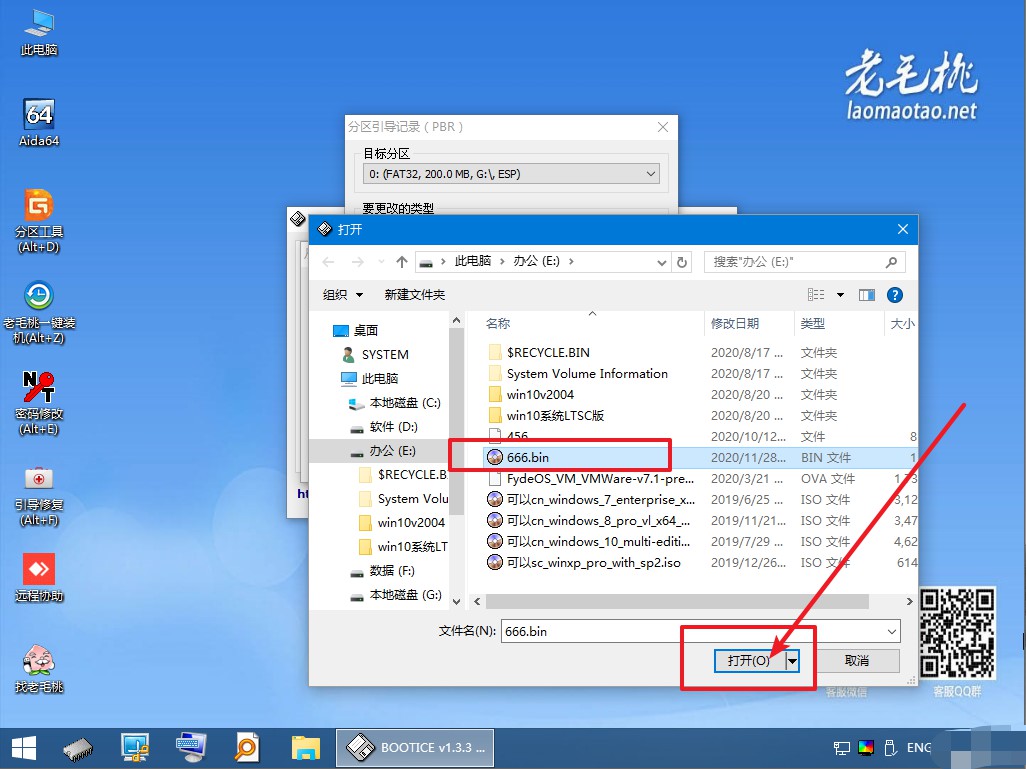Click 新建文件夹 button
This screenshot has height=769, width=1026.
click(x=415, y=295)
